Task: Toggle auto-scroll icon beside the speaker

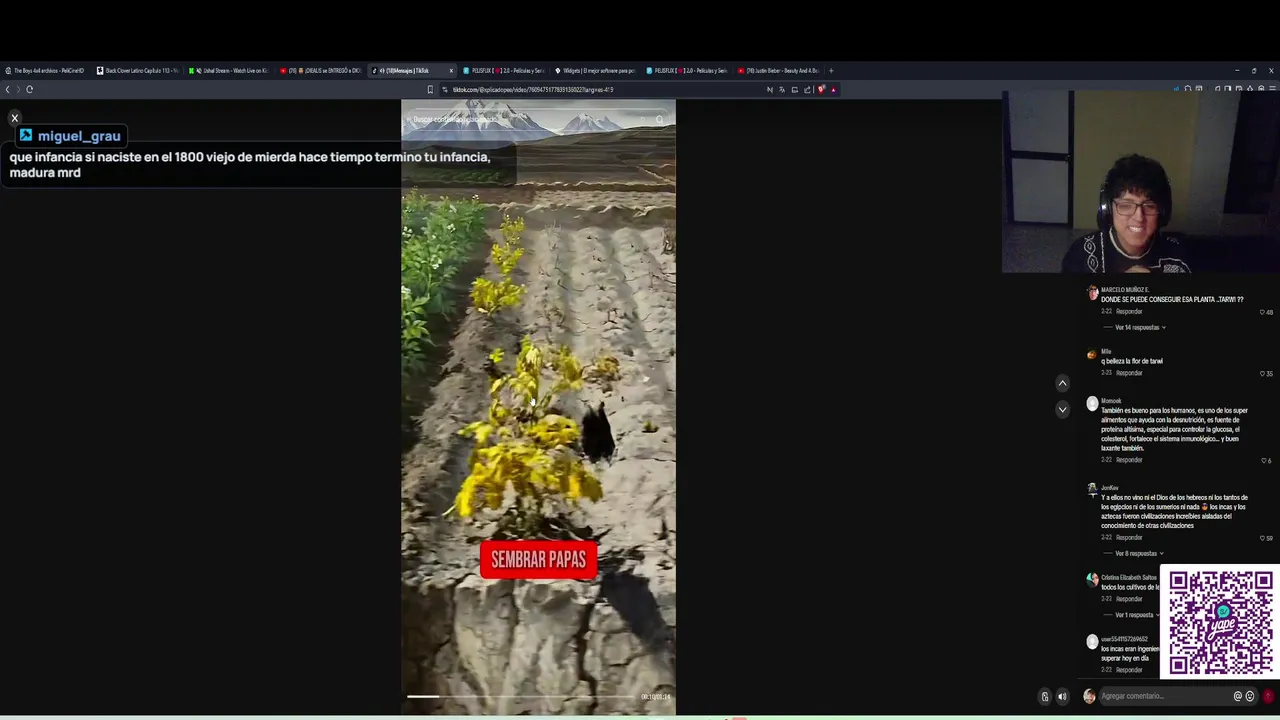Action: point(1045,697)
